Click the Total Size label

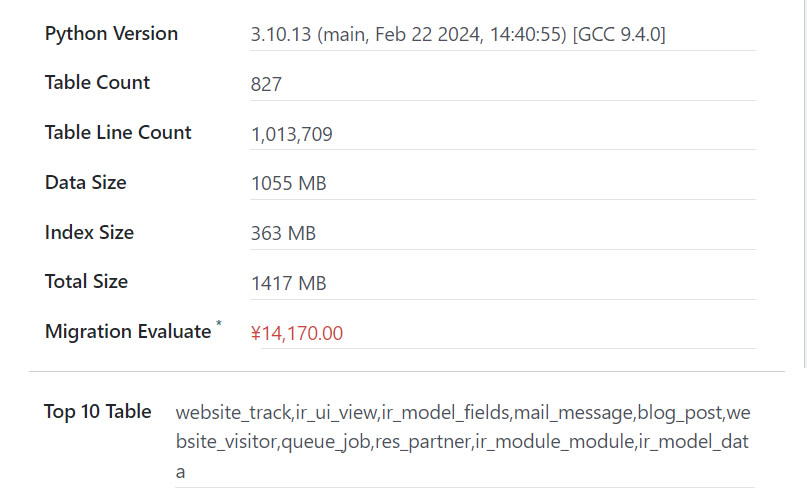(86, 281)
